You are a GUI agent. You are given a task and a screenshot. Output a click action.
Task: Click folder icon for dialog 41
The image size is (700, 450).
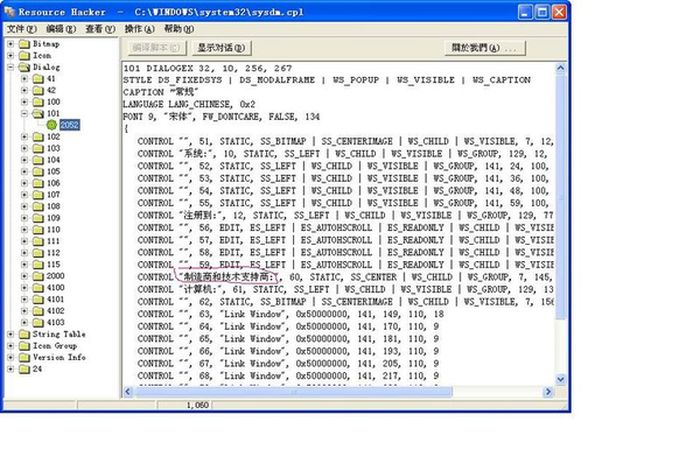[x=38, y=79]
